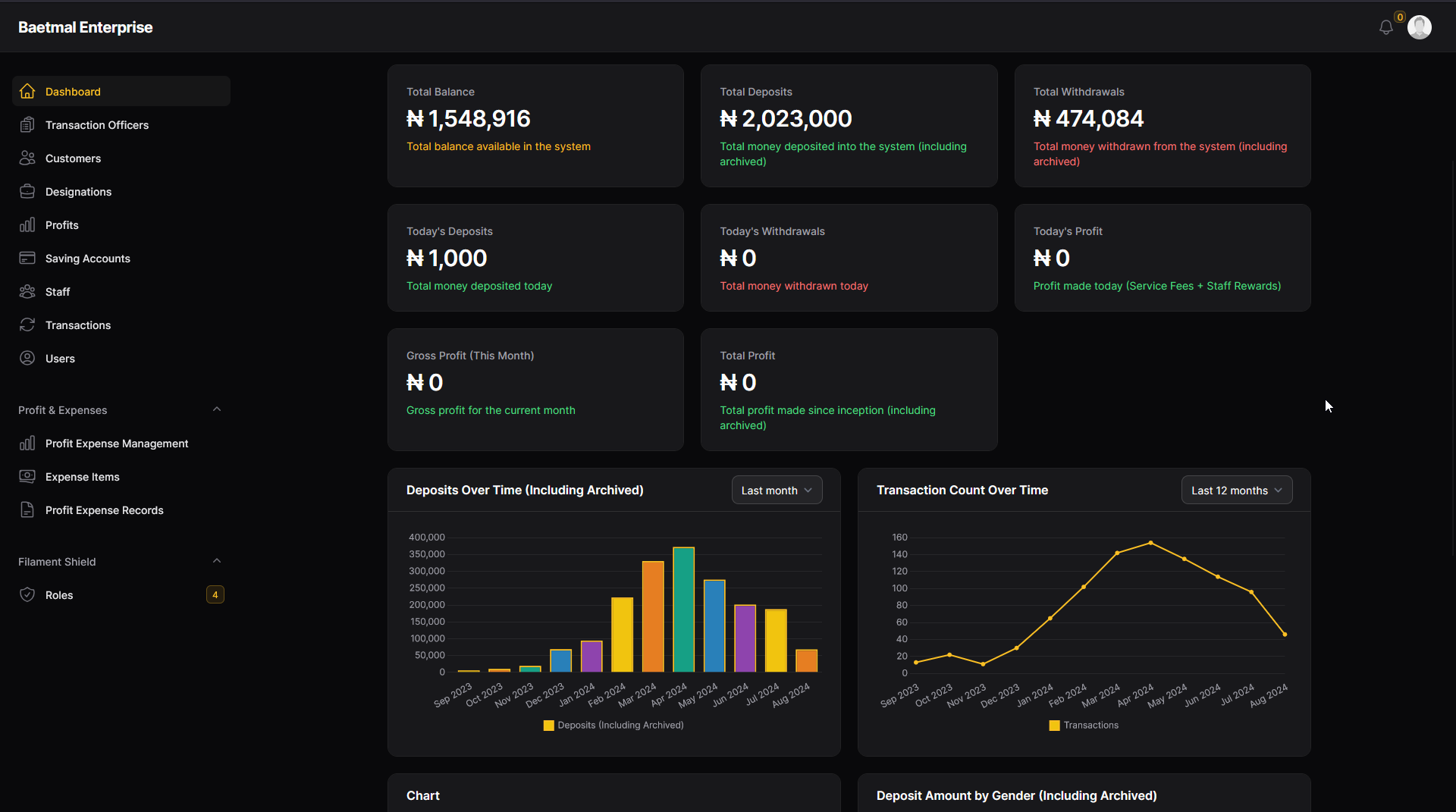The height and width of the screenshot is (812, 1456).
Task: Open Transaction Officers via its sidebar icon
Action: point(27,124)
